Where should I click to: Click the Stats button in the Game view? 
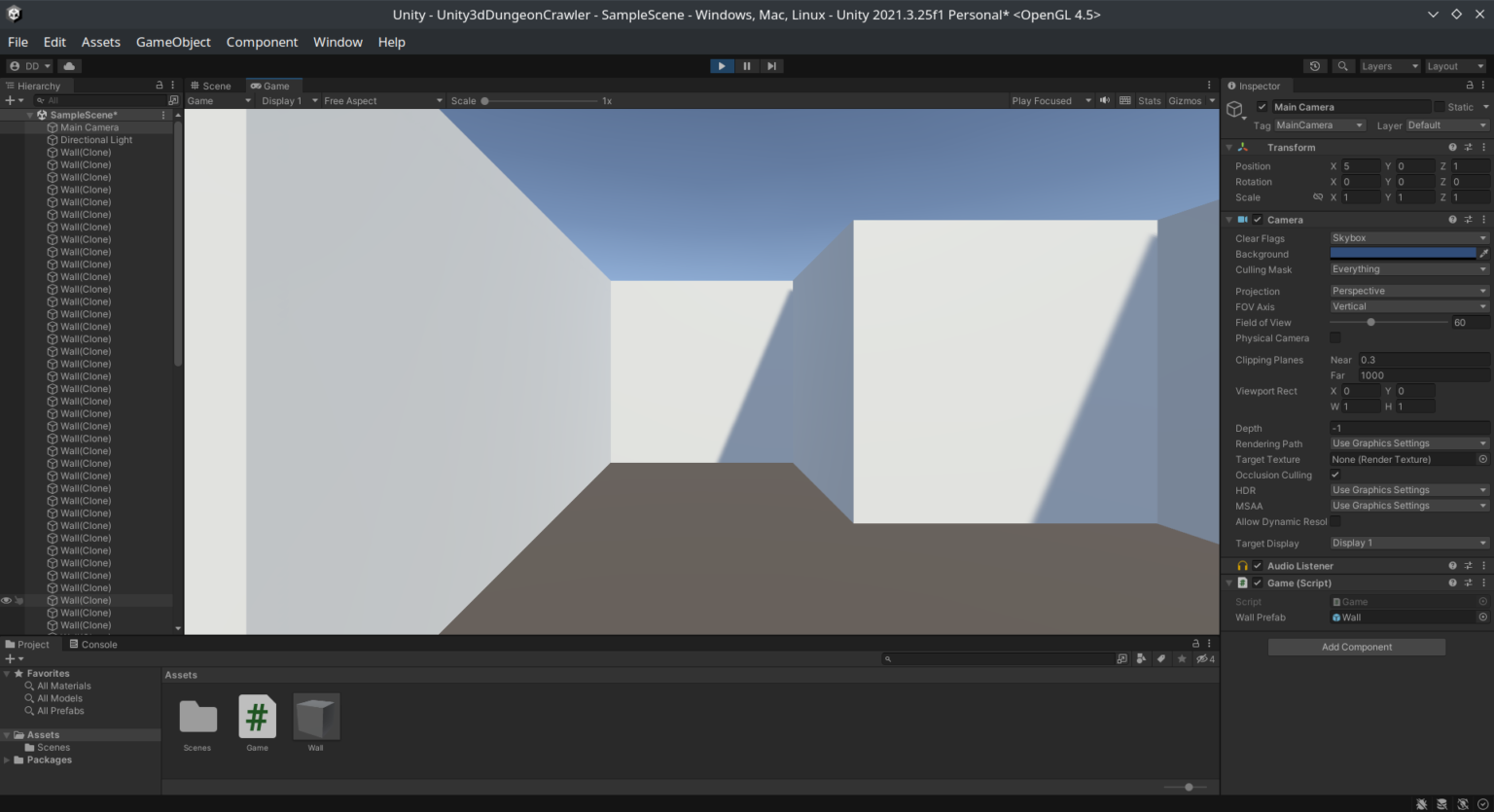pyautogui.click(x=1149, y=100)
